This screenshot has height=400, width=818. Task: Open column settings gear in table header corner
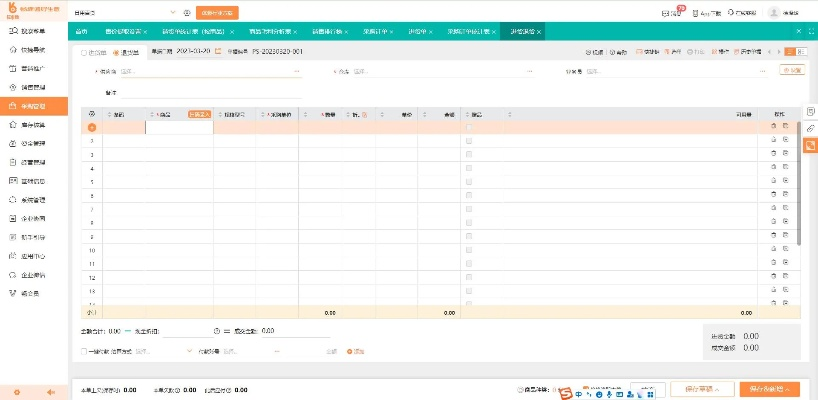click(92, 114)
